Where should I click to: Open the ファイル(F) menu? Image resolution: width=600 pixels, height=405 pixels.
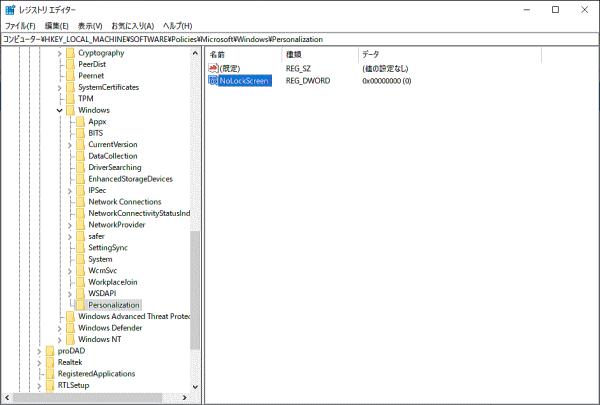[x=20, y=26]
